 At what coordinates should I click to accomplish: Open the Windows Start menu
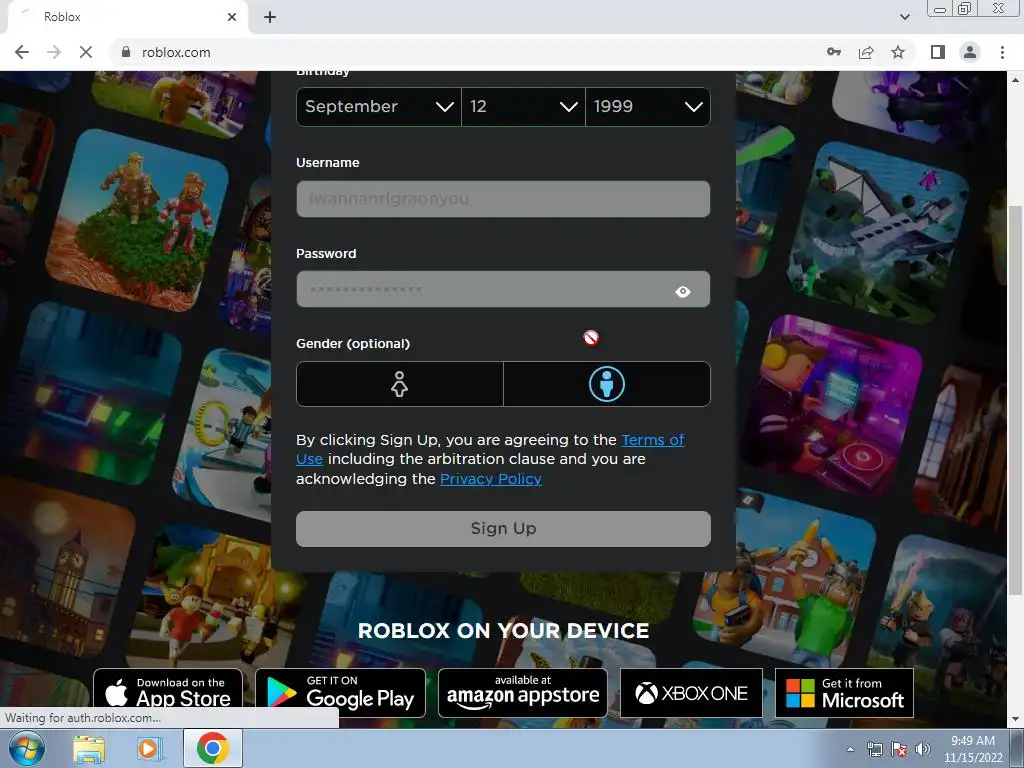[26, 748]
